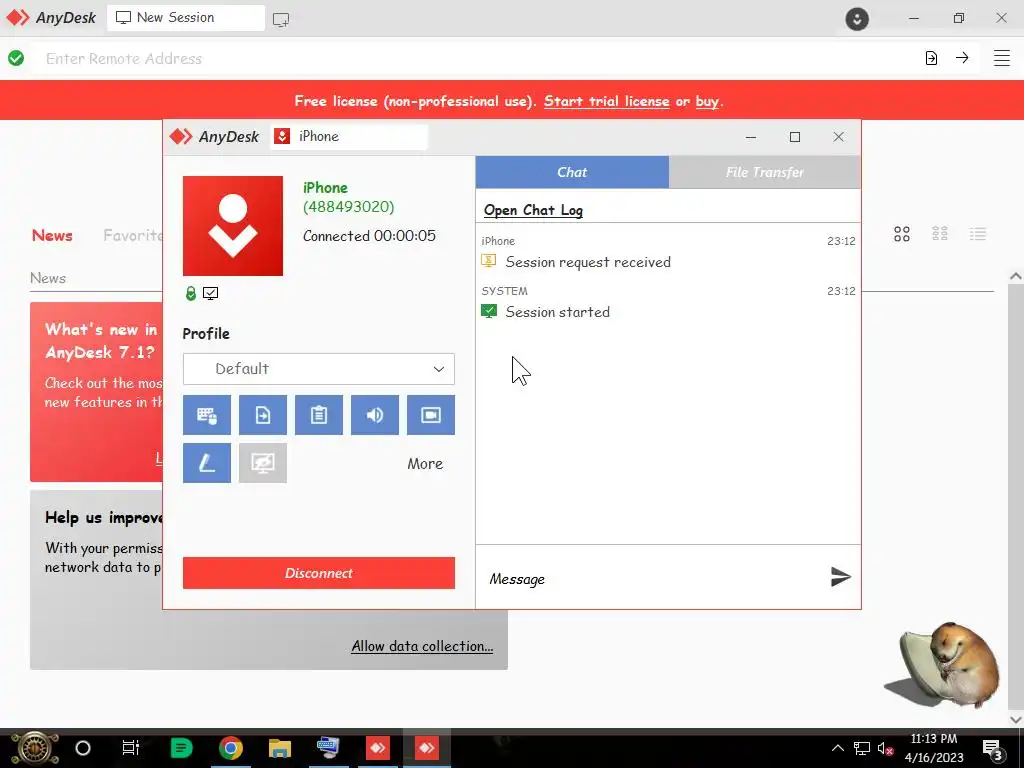Open the computer keyboard app on taskbar

(x=328, y=748)
